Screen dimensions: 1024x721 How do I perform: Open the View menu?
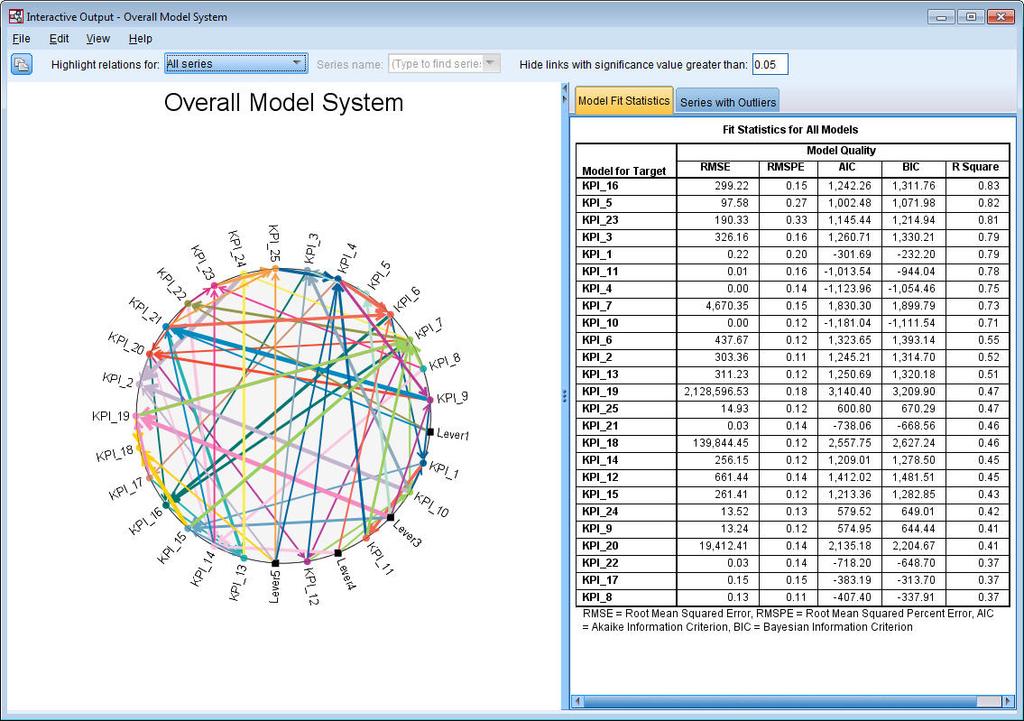(98, 39)
